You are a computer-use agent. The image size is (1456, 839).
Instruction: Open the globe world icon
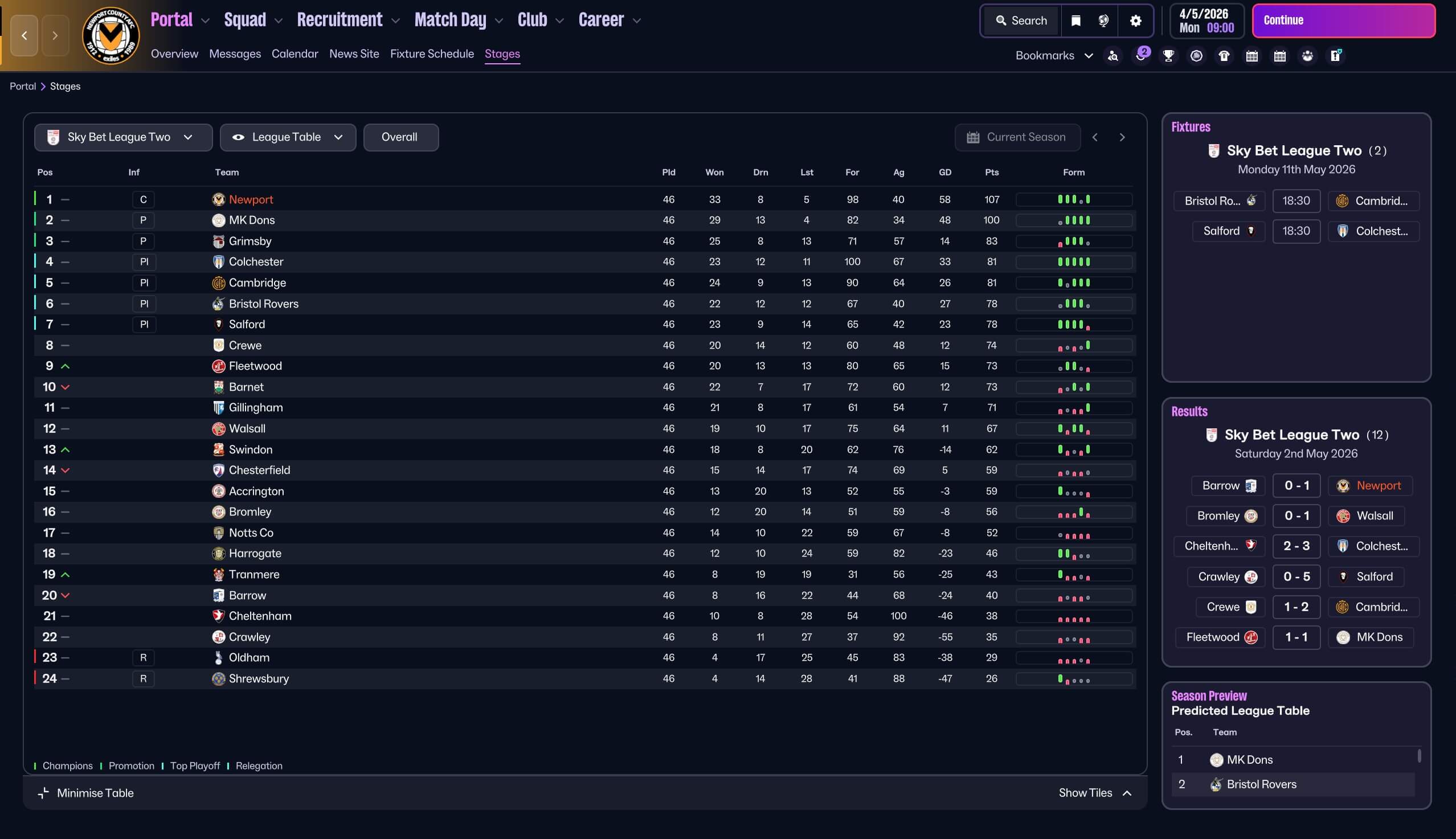tap(1103, 21)
